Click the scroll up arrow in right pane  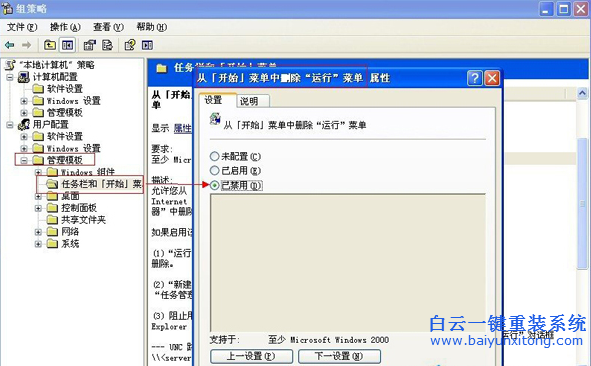582,93
